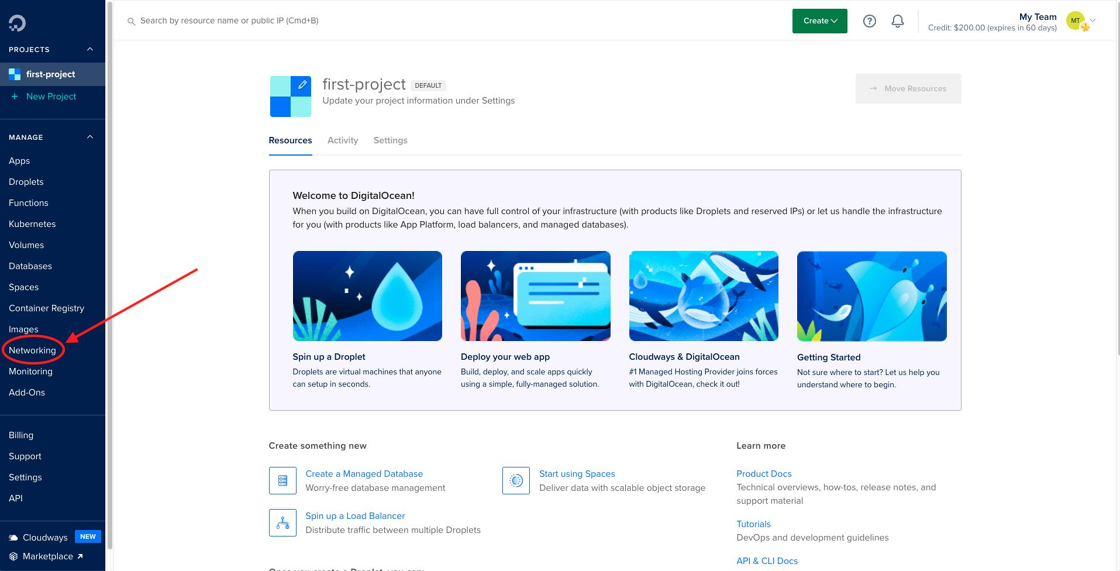Switch to the Resources tab
Image resolution: width=1120 pixels, height=571 pixels.
tap(290, 141)
